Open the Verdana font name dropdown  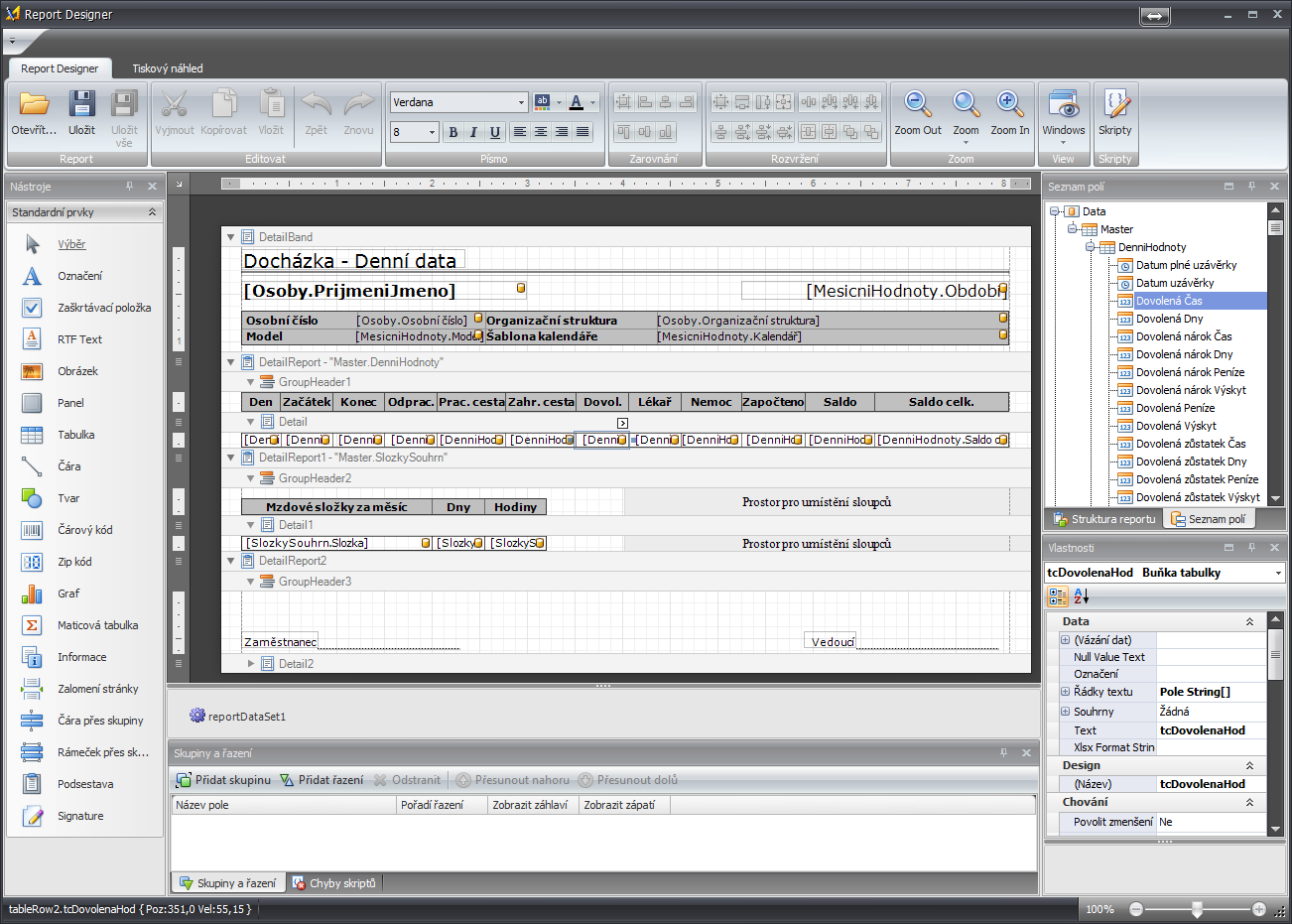[x=522, y=102]
